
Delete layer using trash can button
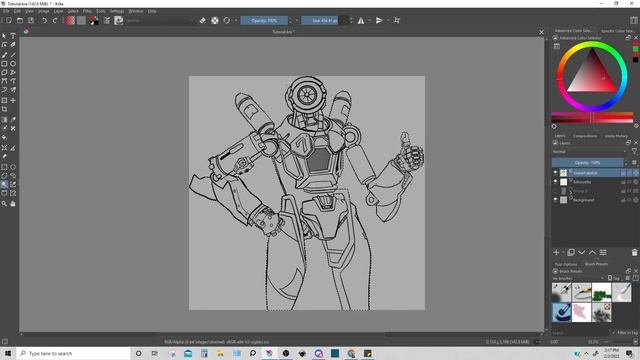point(634,253)
